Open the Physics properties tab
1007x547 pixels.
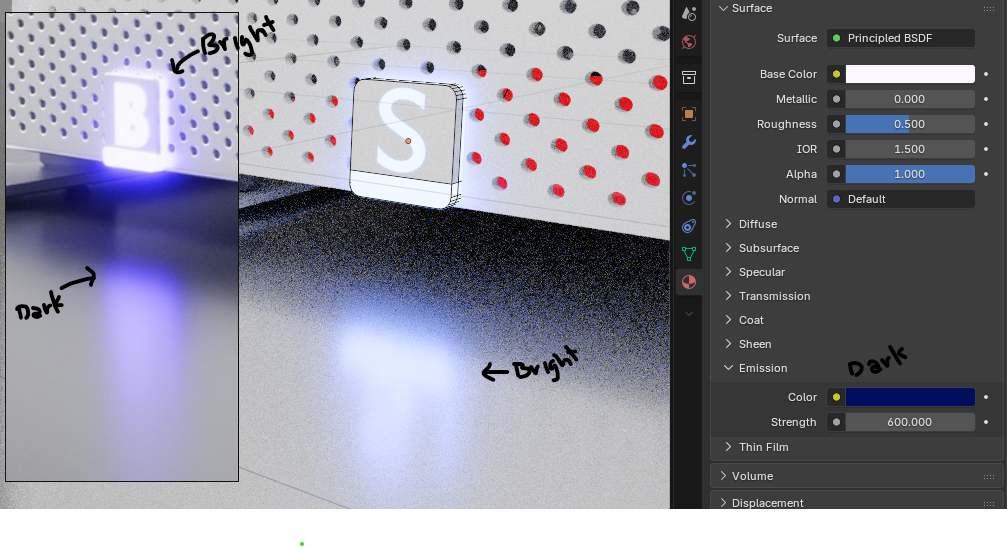pyautogui.click(x=688, y=198)
